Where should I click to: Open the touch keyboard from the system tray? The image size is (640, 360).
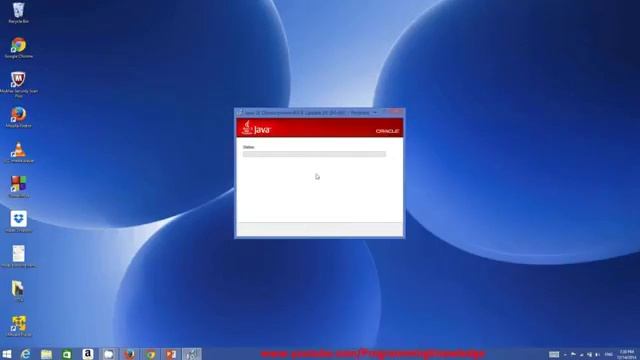click(554, 354)
